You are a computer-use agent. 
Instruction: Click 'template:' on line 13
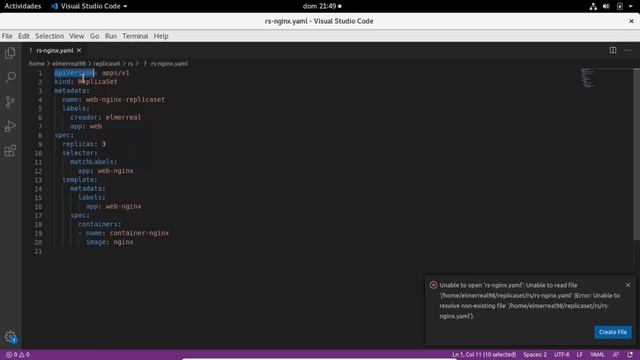point(80,180)
